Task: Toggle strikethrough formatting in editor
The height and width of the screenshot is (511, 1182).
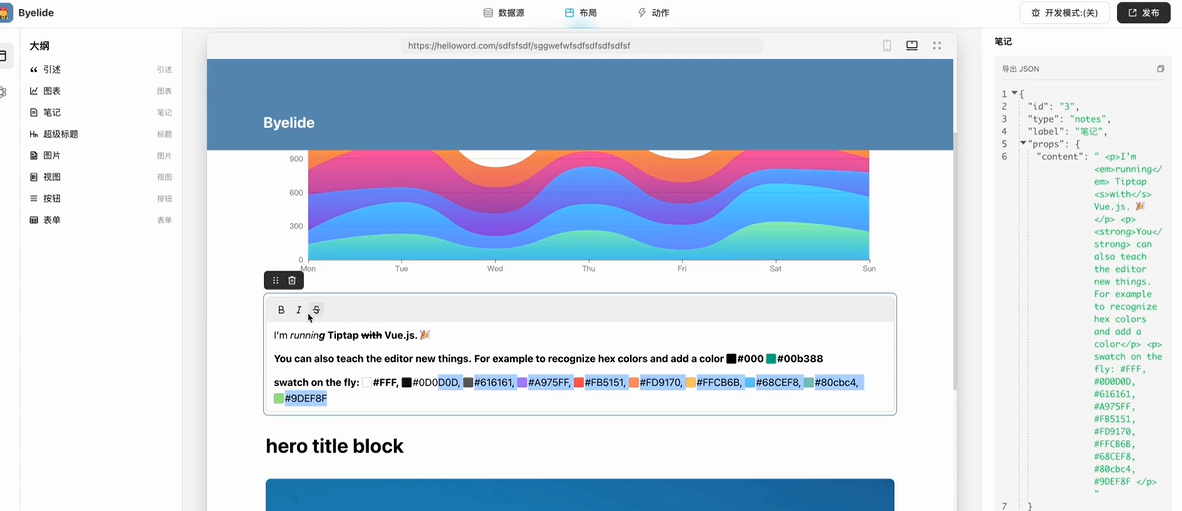Action: 316,310
